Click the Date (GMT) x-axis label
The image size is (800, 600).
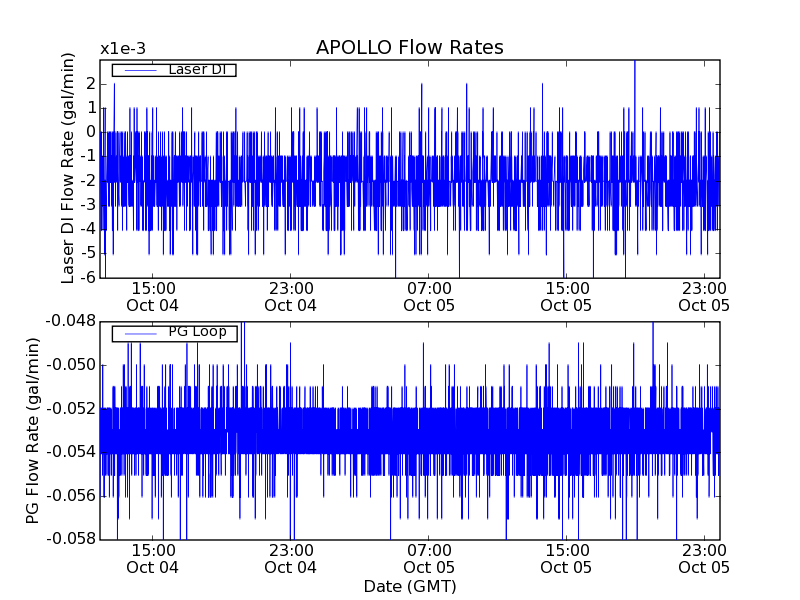pos(409,586)
